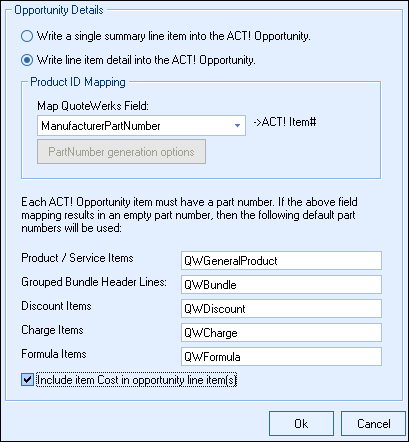
Task: Focus the QWDiscount input field
Action: [x=281, y=309]
